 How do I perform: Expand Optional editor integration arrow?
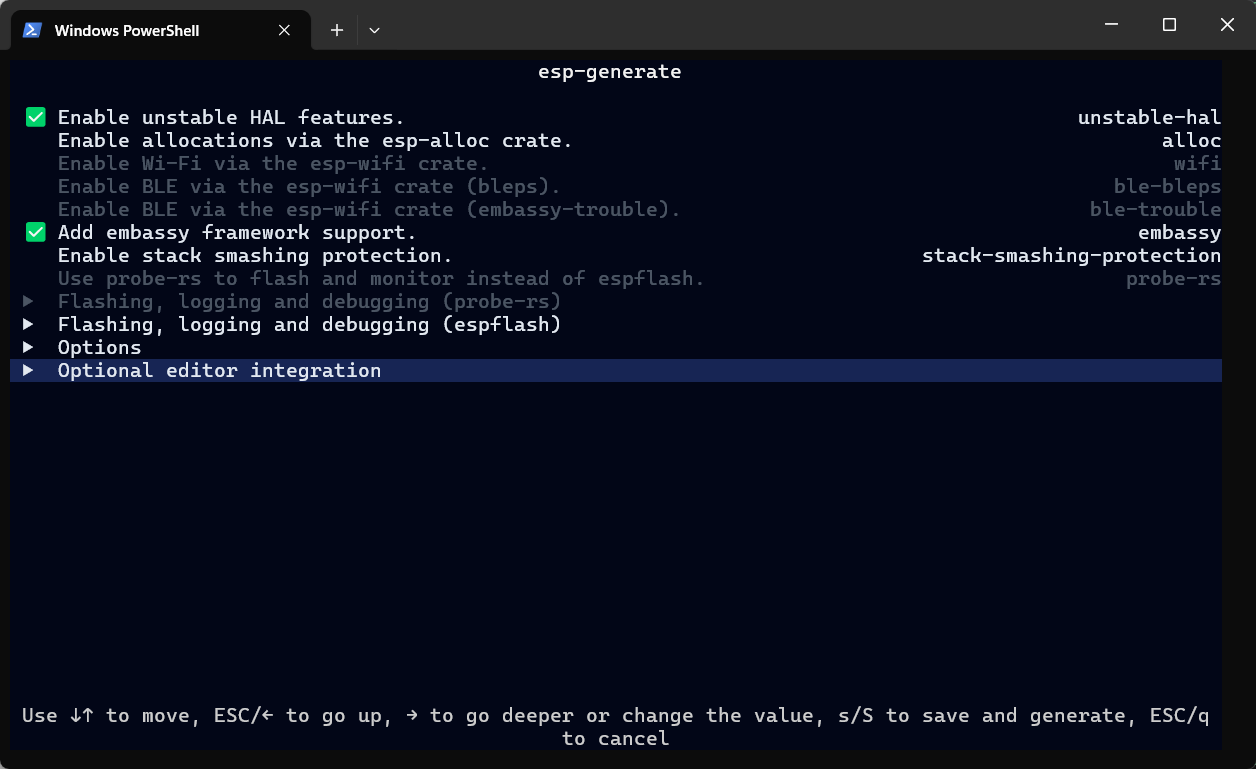pyautogui.click(x=28, y=371)
